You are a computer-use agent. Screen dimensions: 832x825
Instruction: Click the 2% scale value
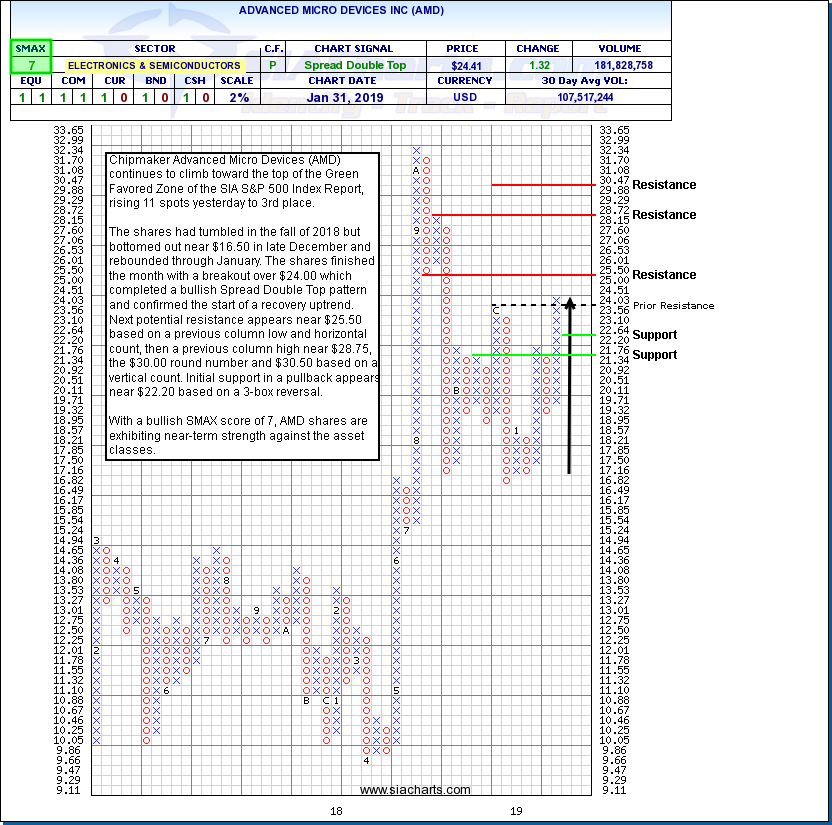coord(236,97)
